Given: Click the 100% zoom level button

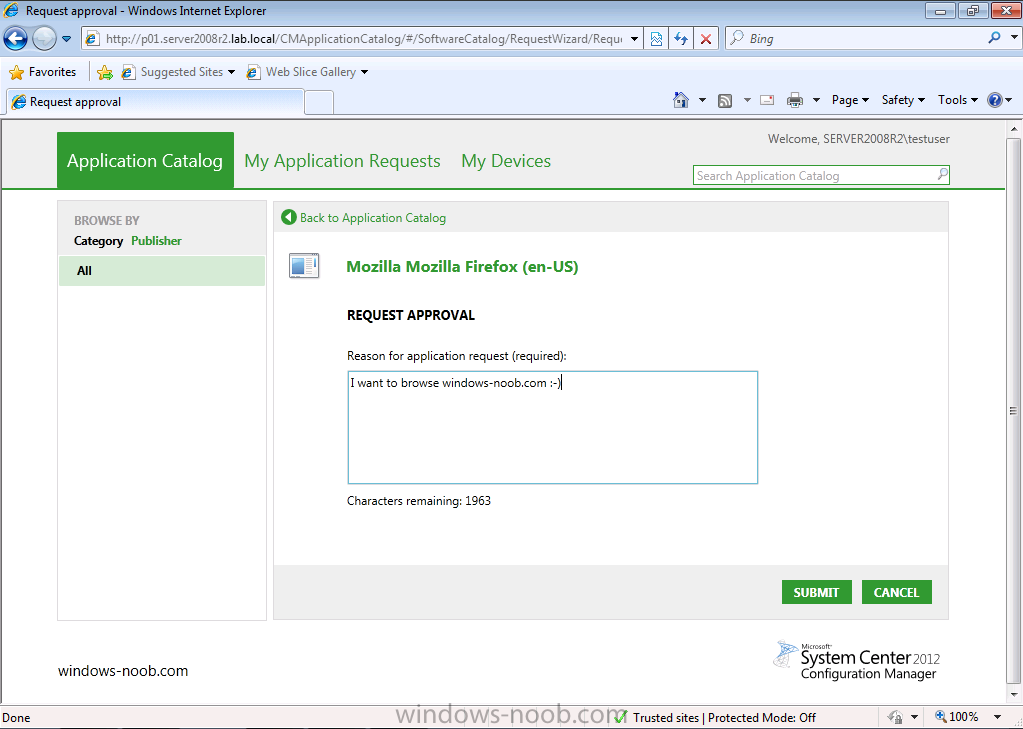Looking at the screenshot, I should pos(957,717).
